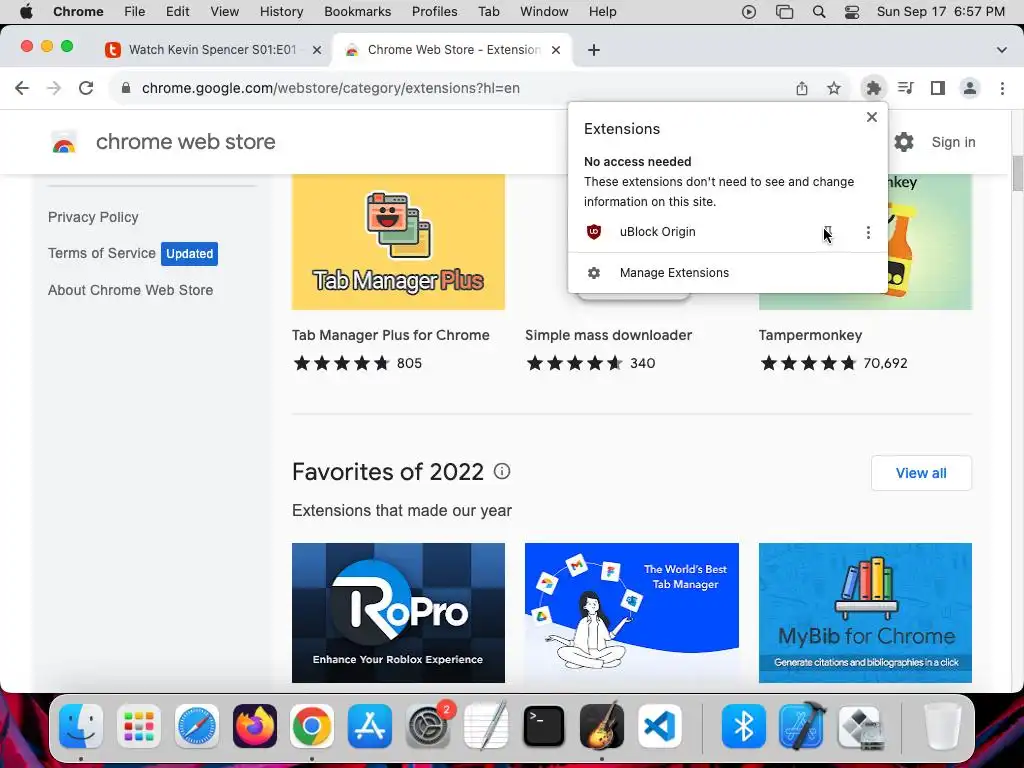Image resolution: width=1024 pixels, height=768 pixels.
Task: Open Finder from the Dock
Action: click(81, 726)
